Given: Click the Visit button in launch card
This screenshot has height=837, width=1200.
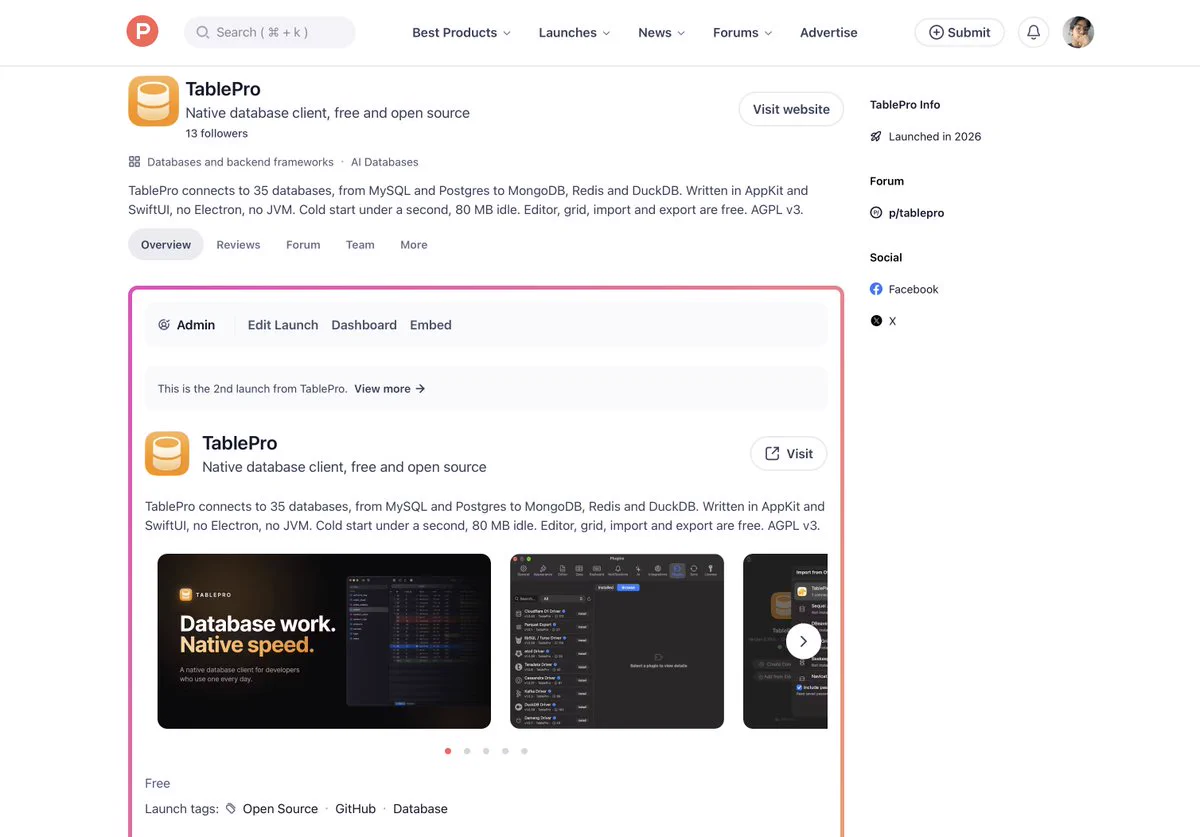Looking at the screenshot, I should [x=789, y=453].
